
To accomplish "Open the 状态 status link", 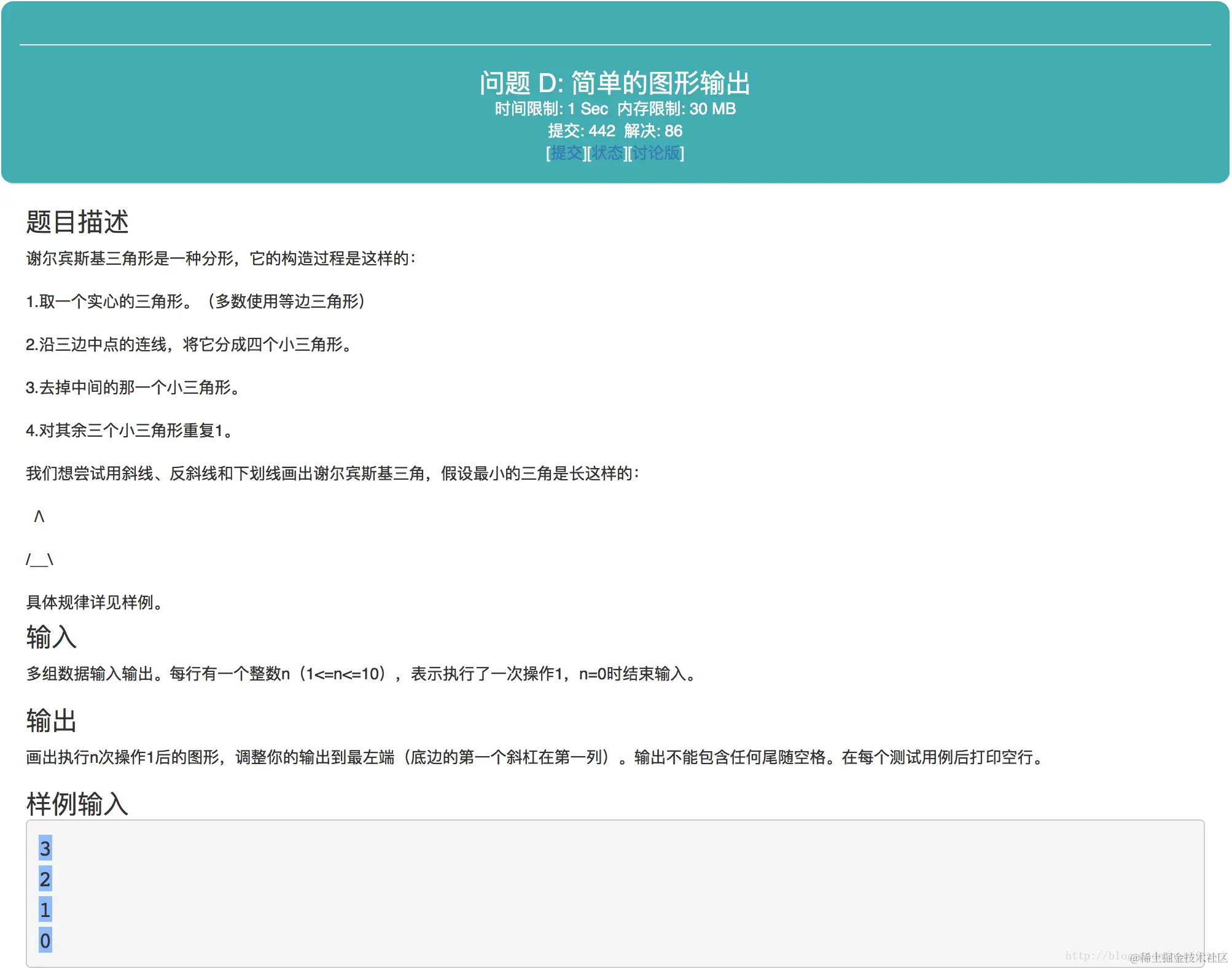I will coord(607,153).
